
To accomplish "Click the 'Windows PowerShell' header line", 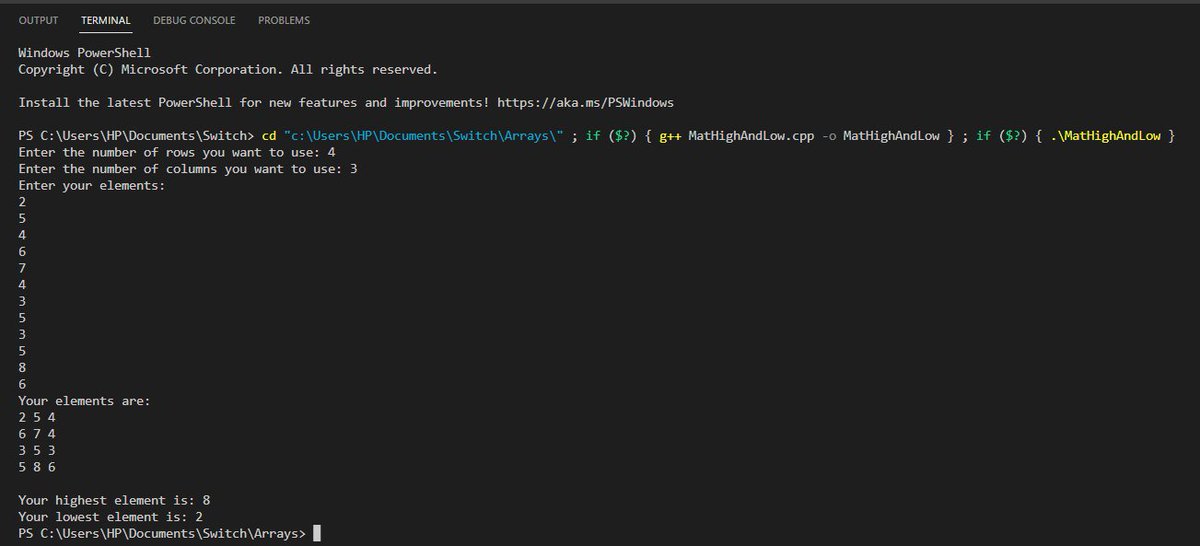I will (85, 53).
